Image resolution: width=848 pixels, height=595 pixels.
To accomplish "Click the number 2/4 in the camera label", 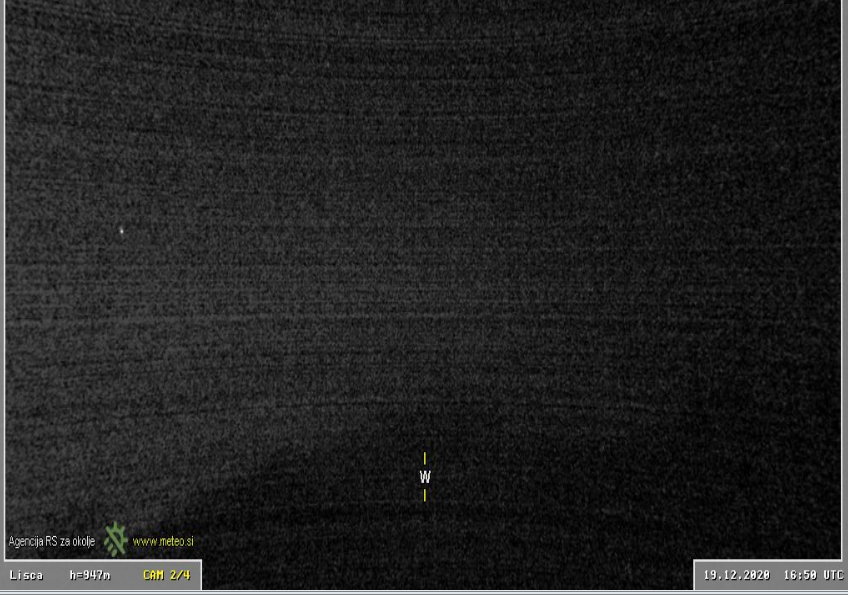I will [178, 575].
